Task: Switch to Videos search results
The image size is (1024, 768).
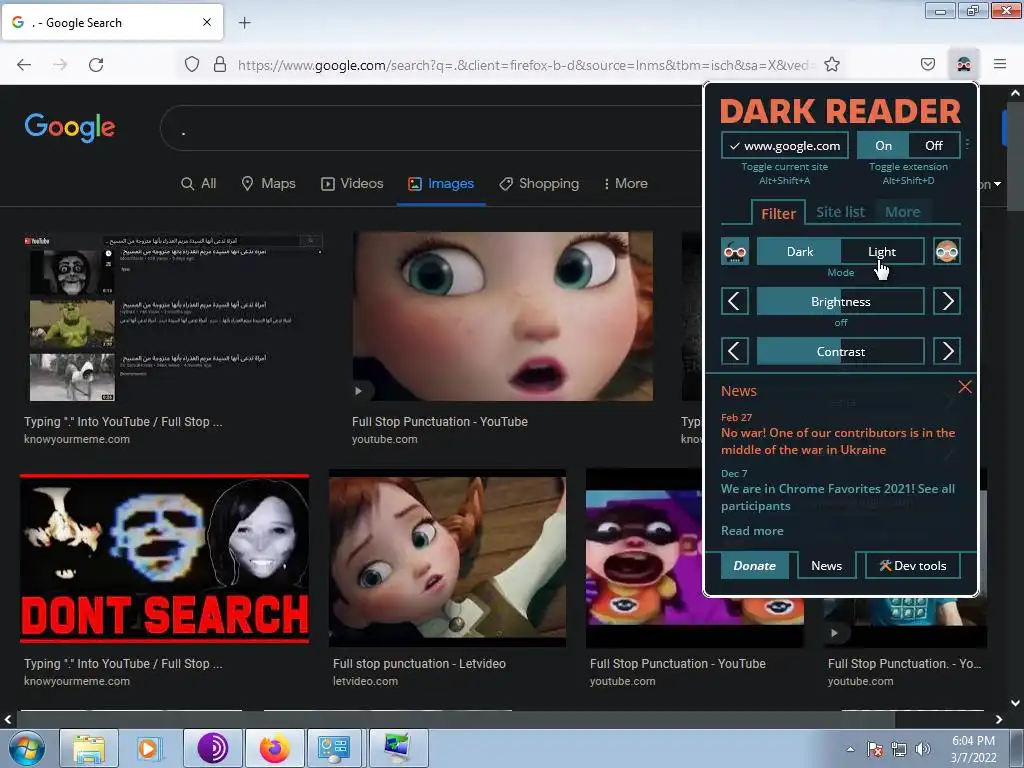Action: point(352,184)
